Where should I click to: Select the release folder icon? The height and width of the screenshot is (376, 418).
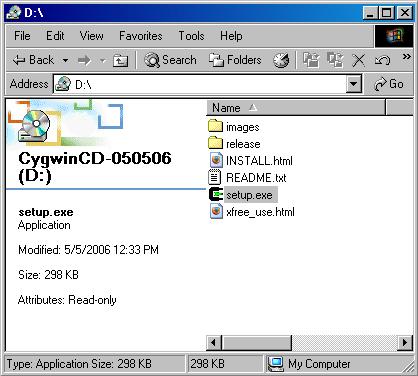pyautogui.click(x=215, y=143)
